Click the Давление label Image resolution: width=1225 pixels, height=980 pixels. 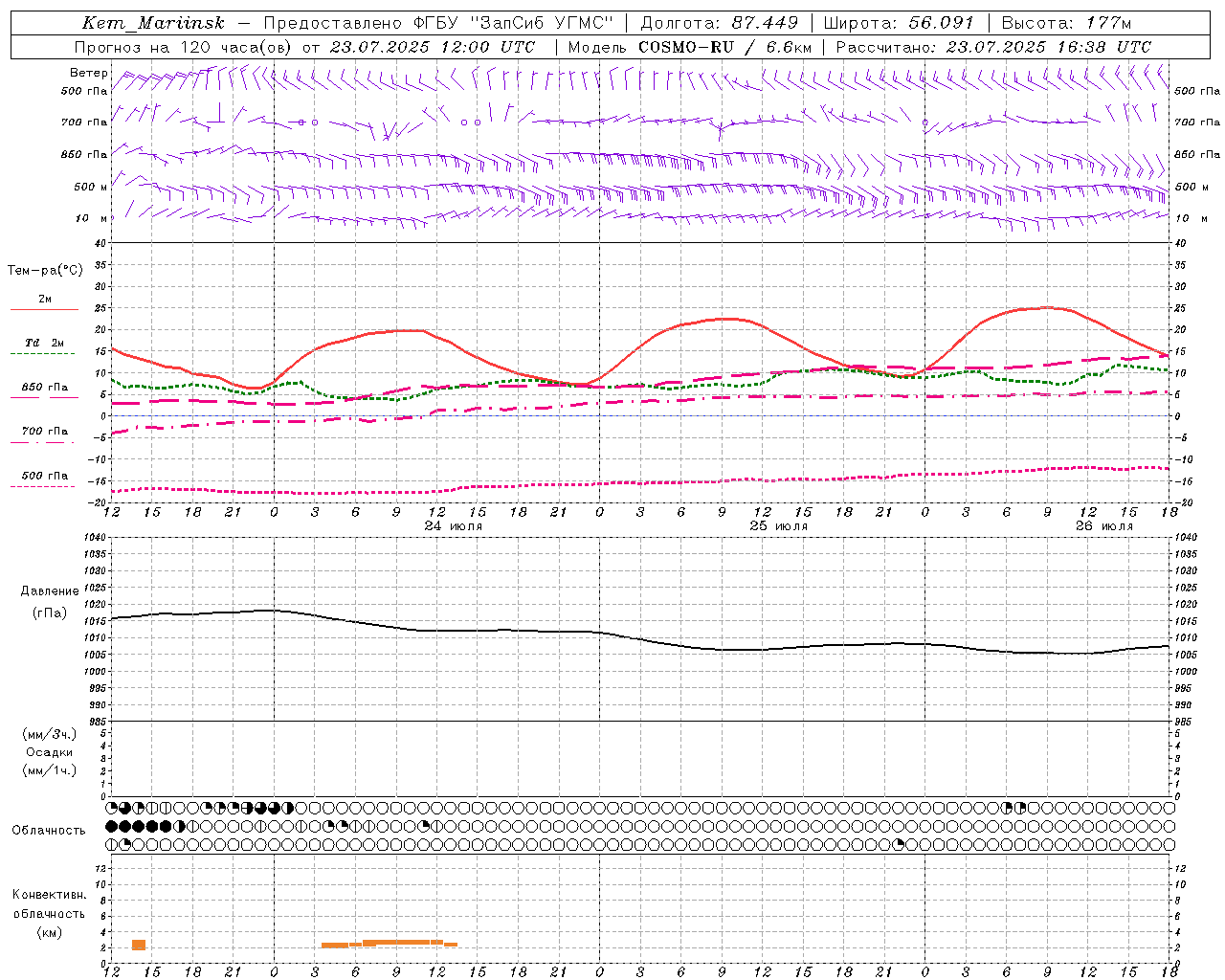point(50,591)
